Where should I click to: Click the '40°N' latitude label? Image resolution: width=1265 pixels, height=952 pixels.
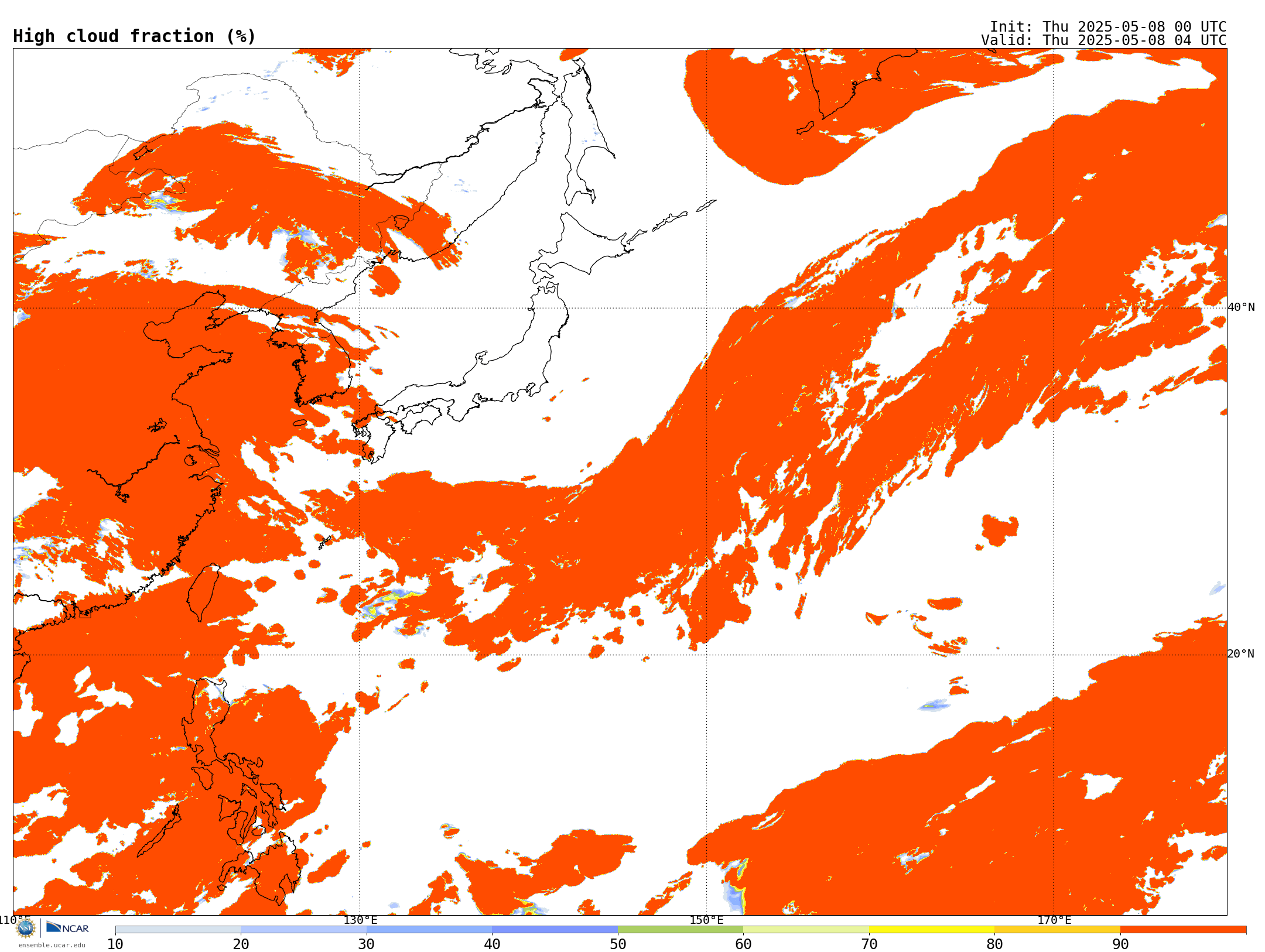[x=1241, y=307]
